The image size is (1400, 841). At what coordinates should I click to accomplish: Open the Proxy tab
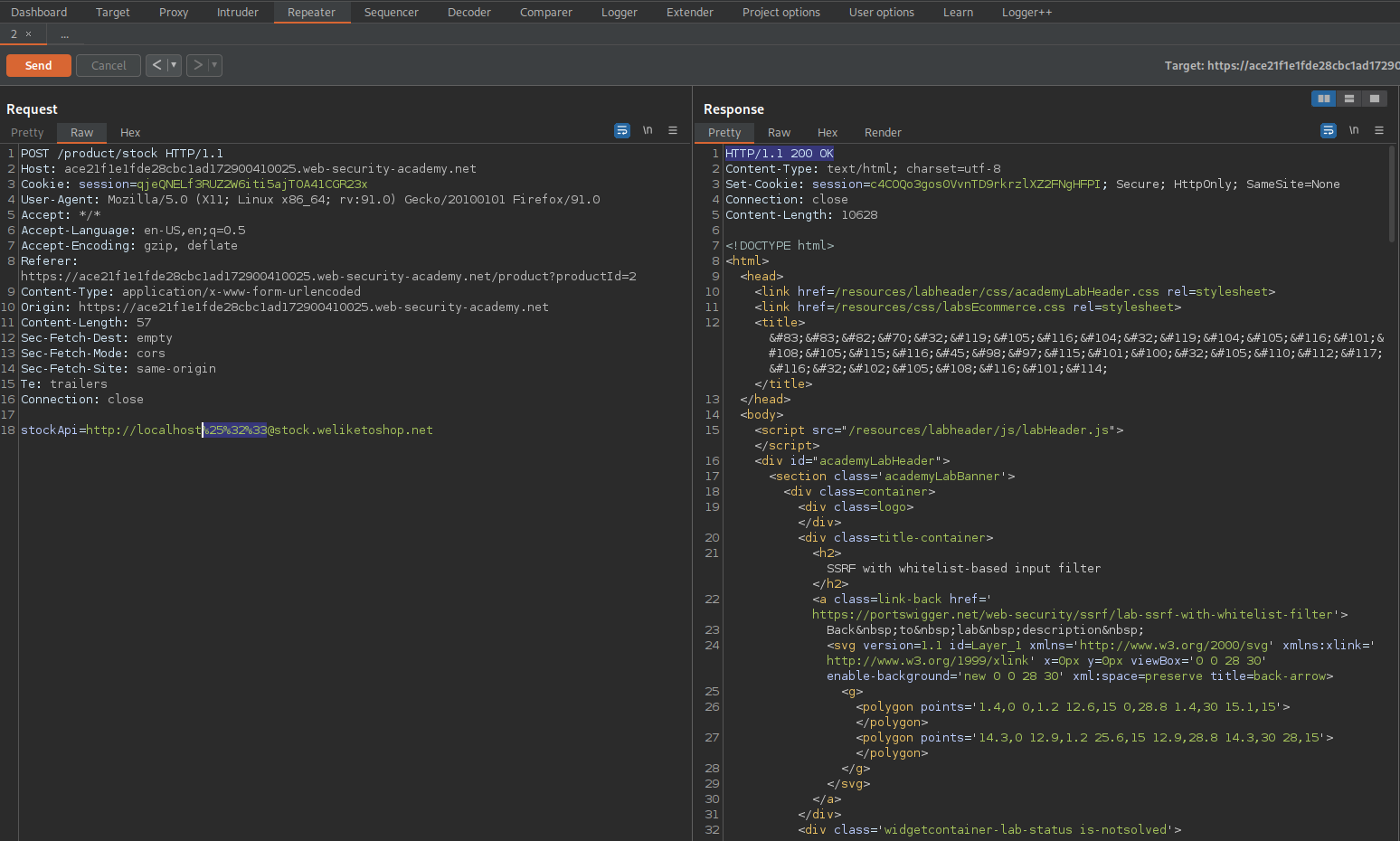tap(174, 12)
